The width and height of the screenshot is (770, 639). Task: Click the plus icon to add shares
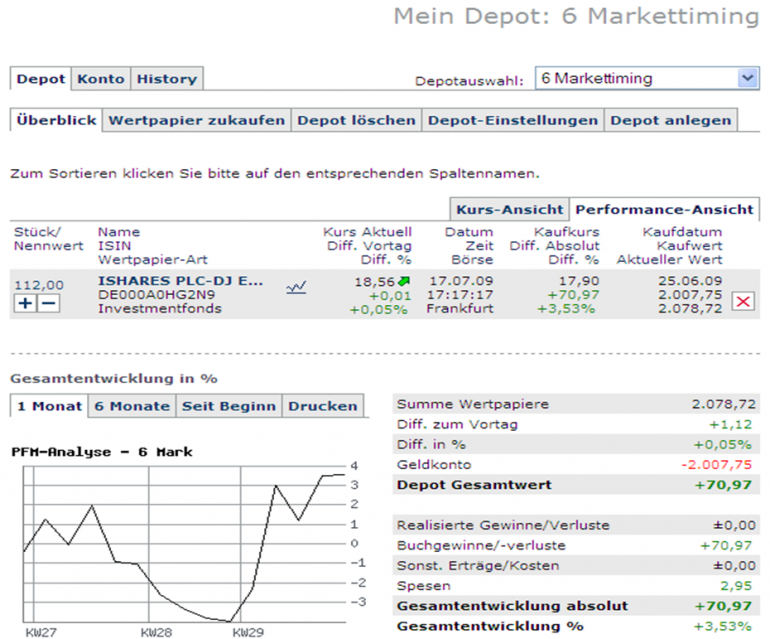(25, 303)
